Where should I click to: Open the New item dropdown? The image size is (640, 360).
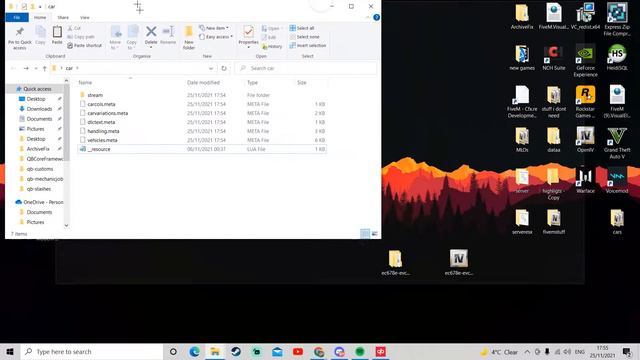(x=213, y=28)
